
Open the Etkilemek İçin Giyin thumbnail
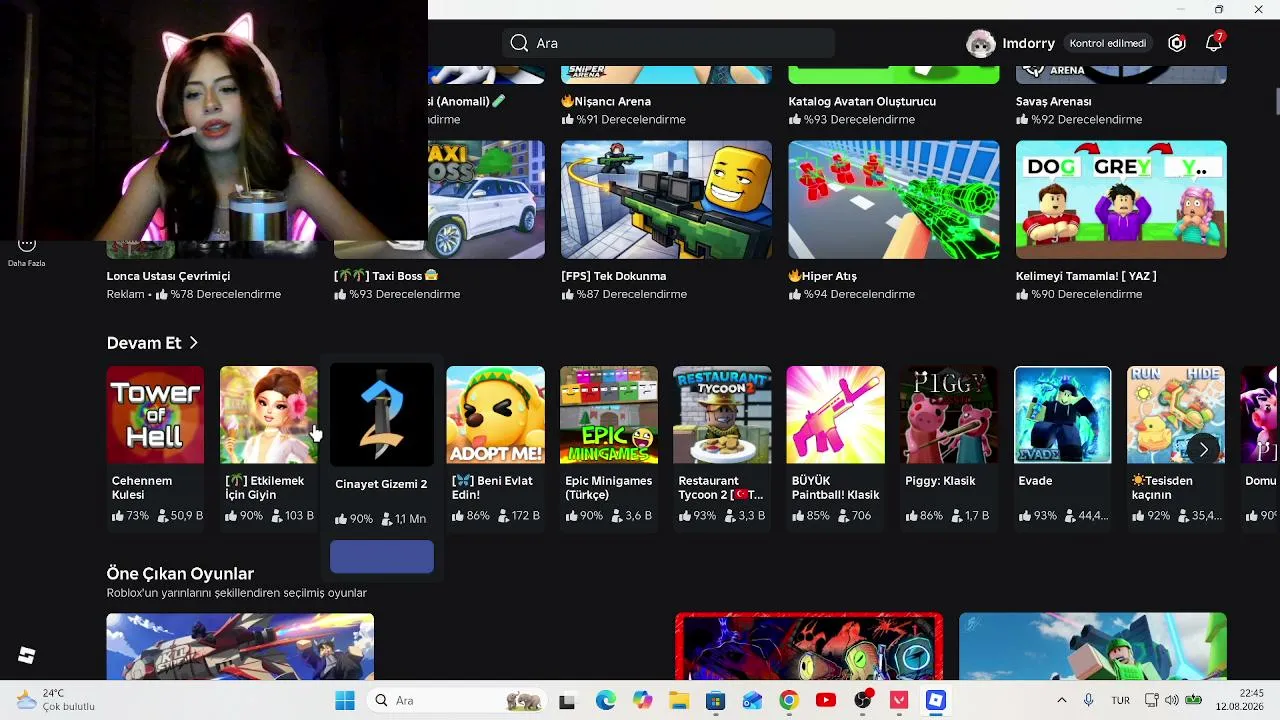coord(269,415)
